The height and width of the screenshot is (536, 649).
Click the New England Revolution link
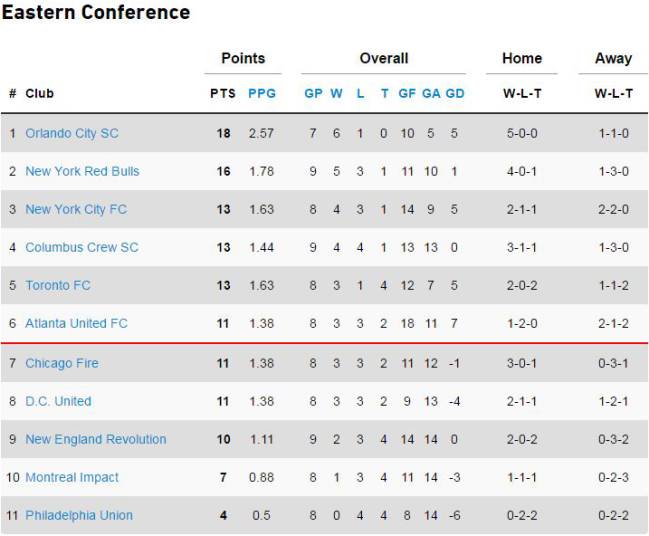point(96,439)
